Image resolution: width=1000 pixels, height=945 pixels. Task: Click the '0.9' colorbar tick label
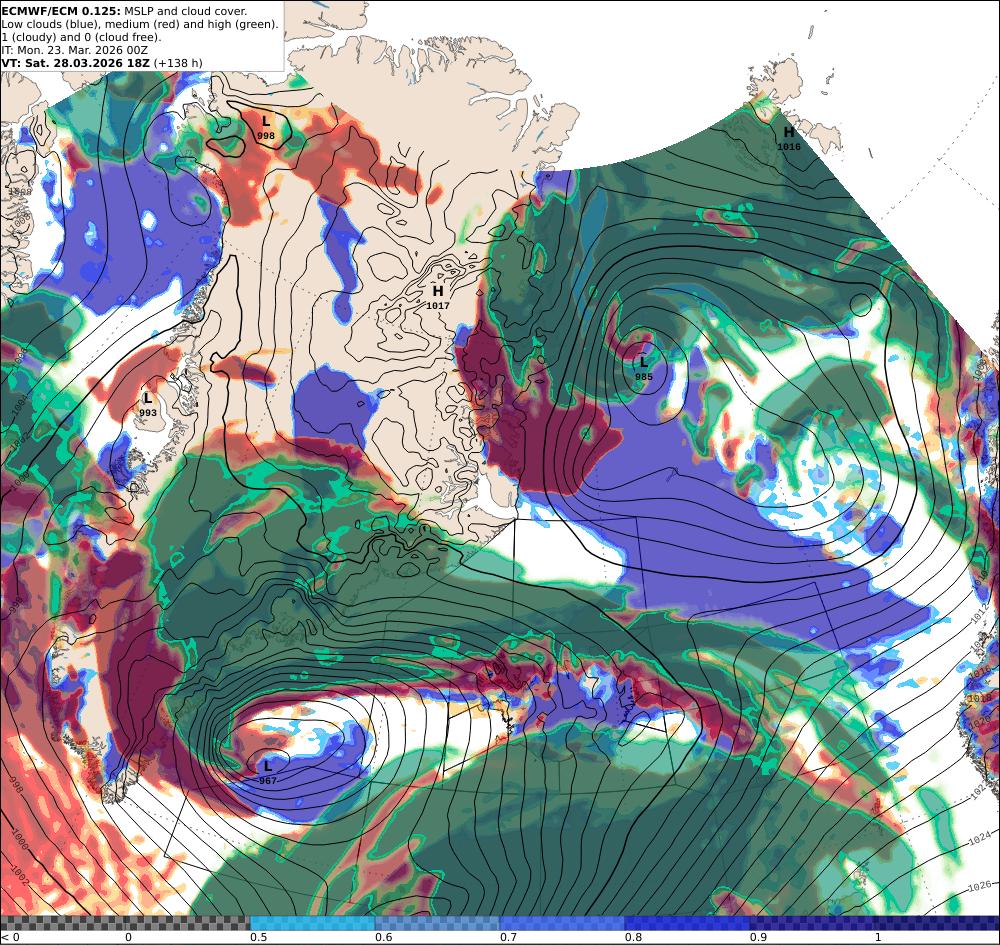pyautogui.click(x=758, y=937)
